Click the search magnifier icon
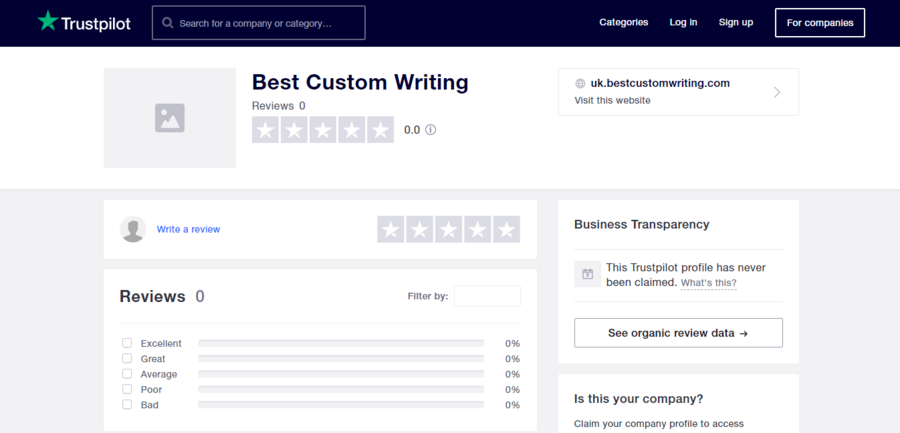The width and height of the screenshot is (900, 433). point(168,23)
